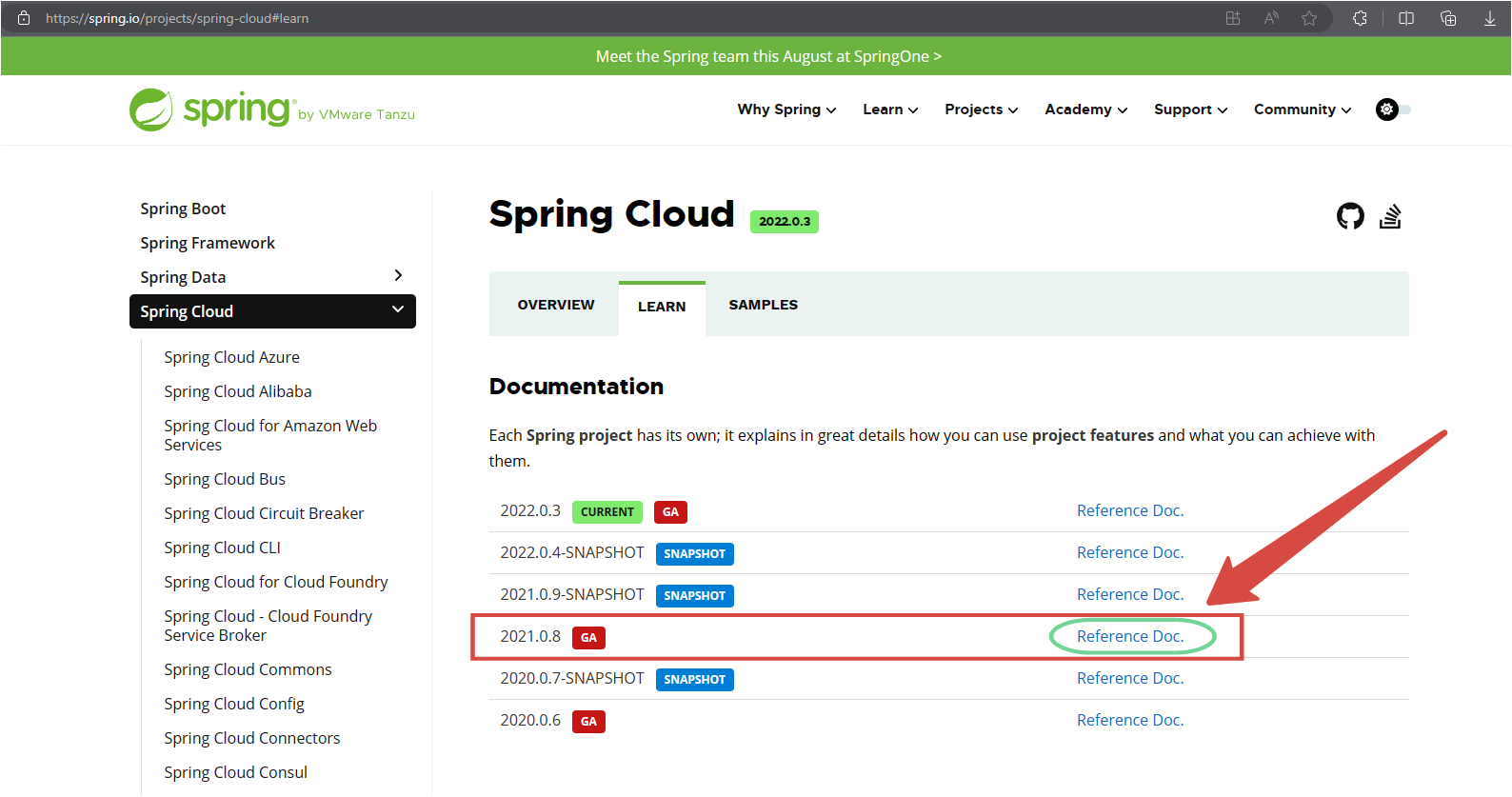Open Reference Doc. for 2021.0.8

click(1130, 636)
